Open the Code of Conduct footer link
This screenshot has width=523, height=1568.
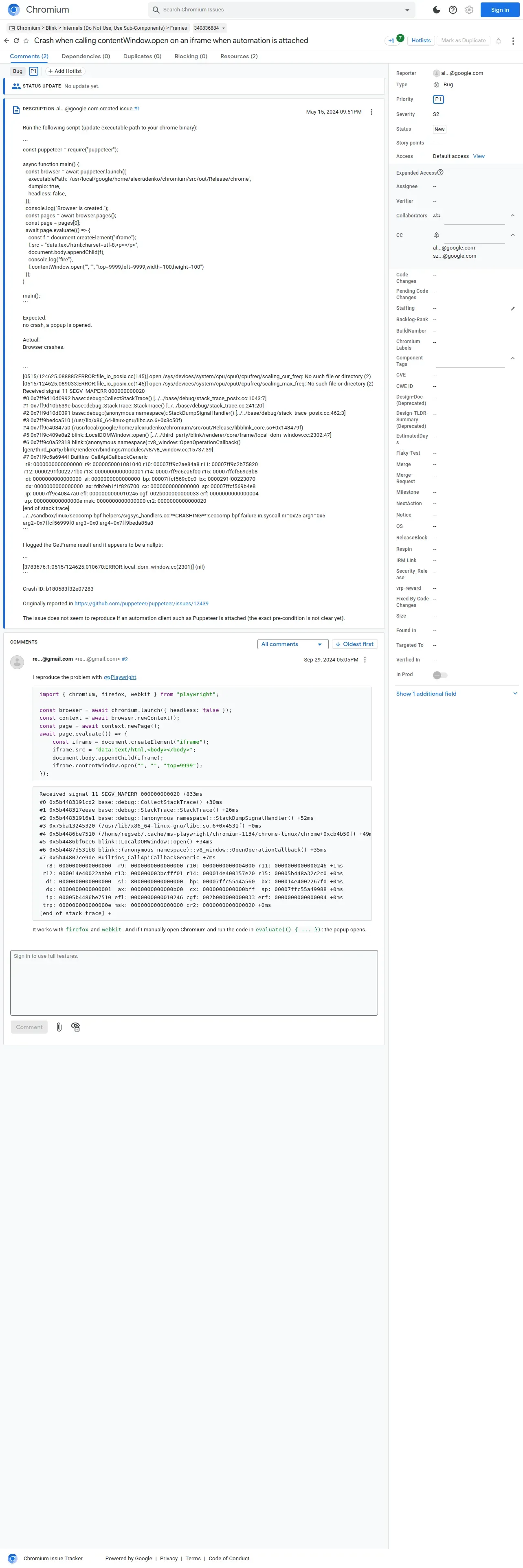pyautogui.click(x=229, y=1558)
